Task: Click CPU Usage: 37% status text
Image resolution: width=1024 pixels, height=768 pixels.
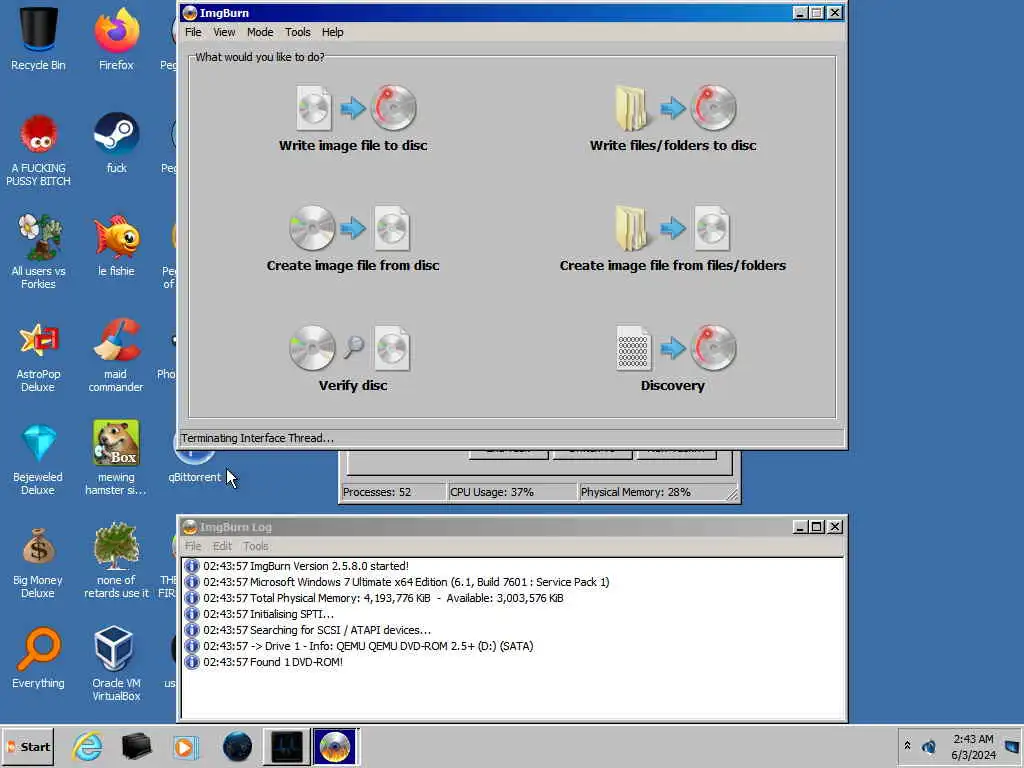Action: point(492,492)
